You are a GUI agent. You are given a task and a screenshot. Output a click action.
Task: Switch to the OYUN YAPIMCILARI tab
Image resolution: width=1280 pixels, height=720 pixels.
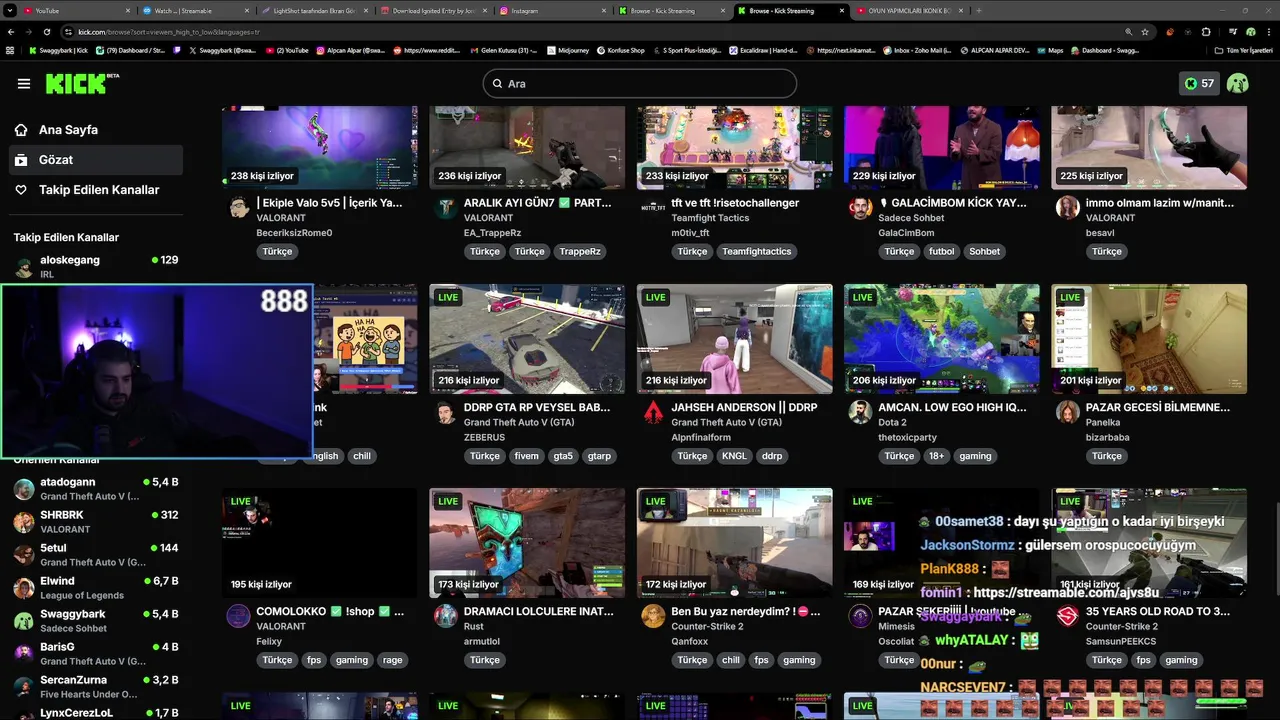coord(910,10)
